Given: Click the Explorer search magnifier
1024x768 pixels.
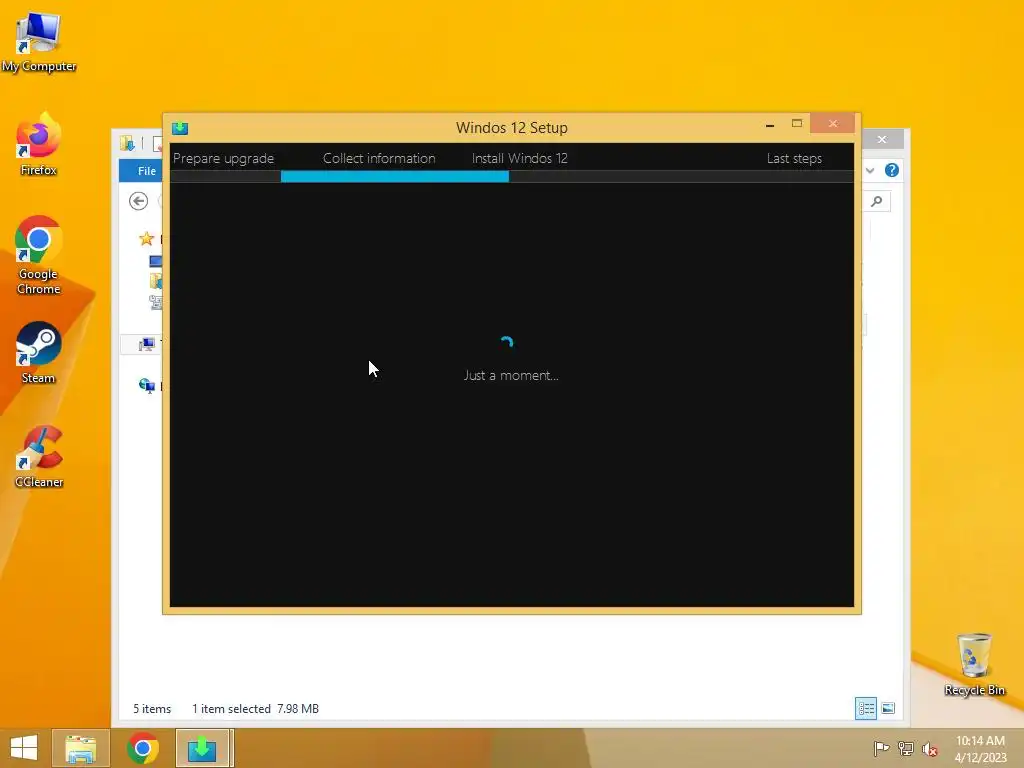Looking at the screenshot, I should [x=877, y=201].
